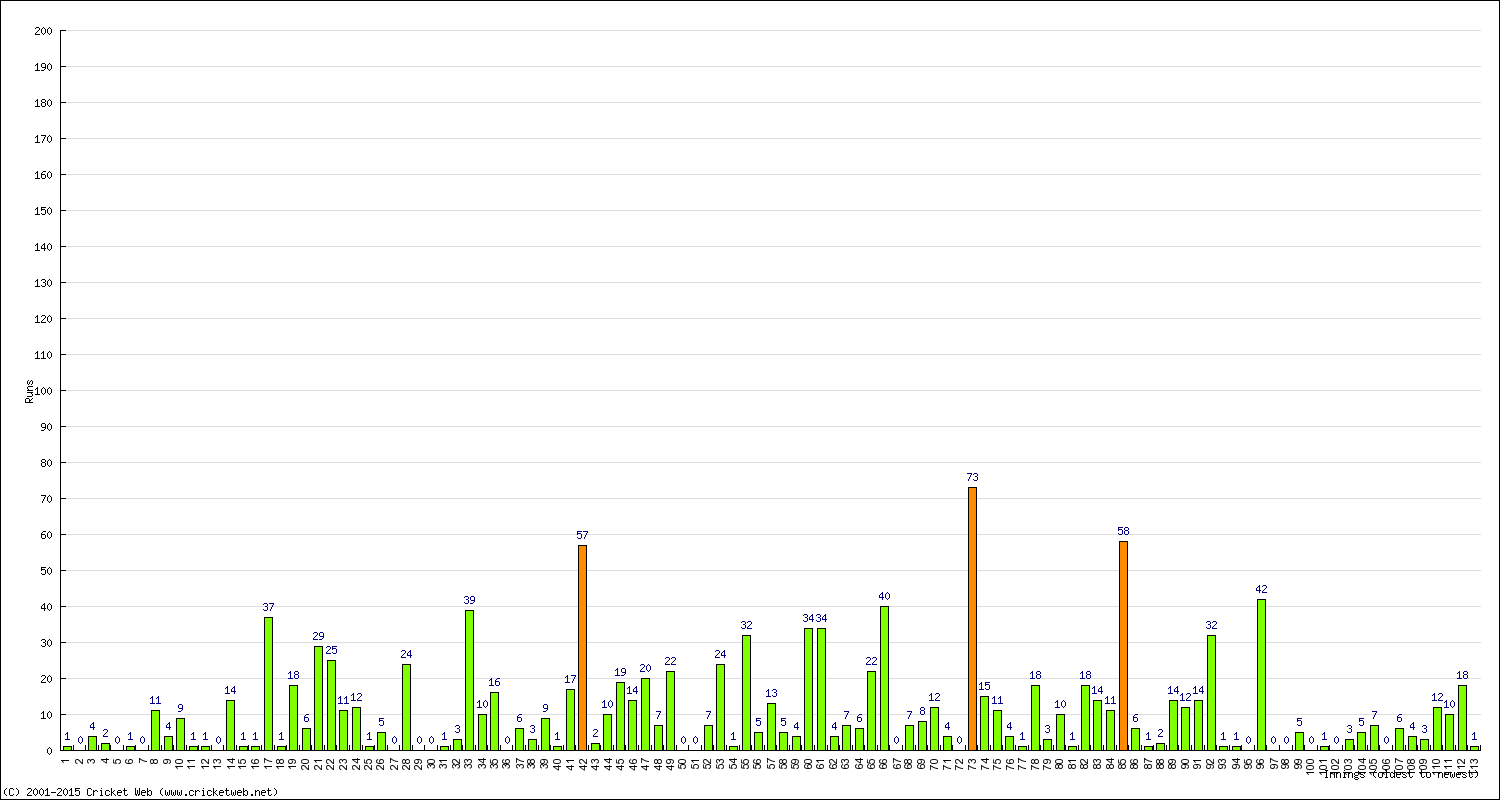Click the 10-run bar at innings 80

coord(1060,733)
